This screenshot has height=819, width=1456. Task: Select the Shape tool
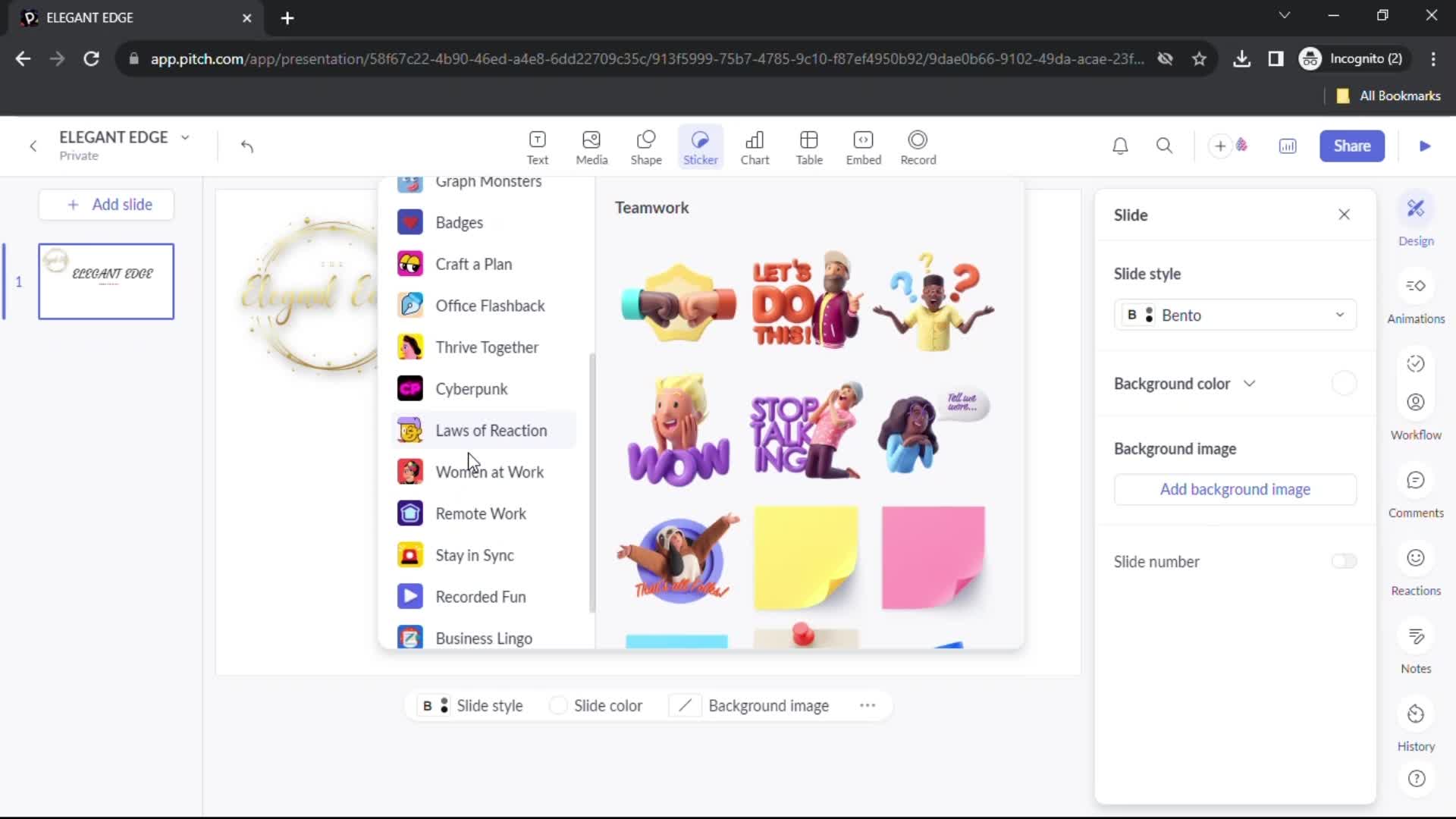click(x=646, y=146)
